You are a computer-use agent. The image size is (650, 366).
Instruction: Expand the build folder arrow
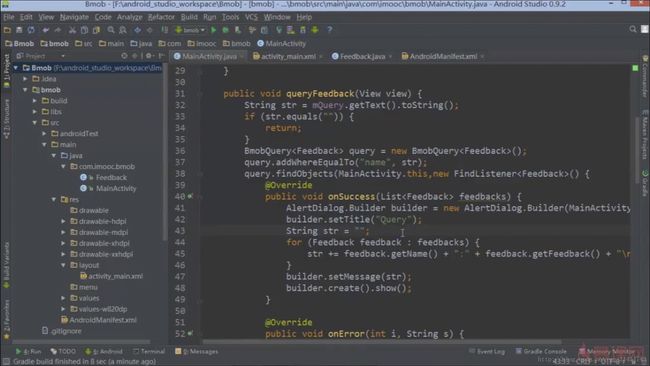click(35, 100)
